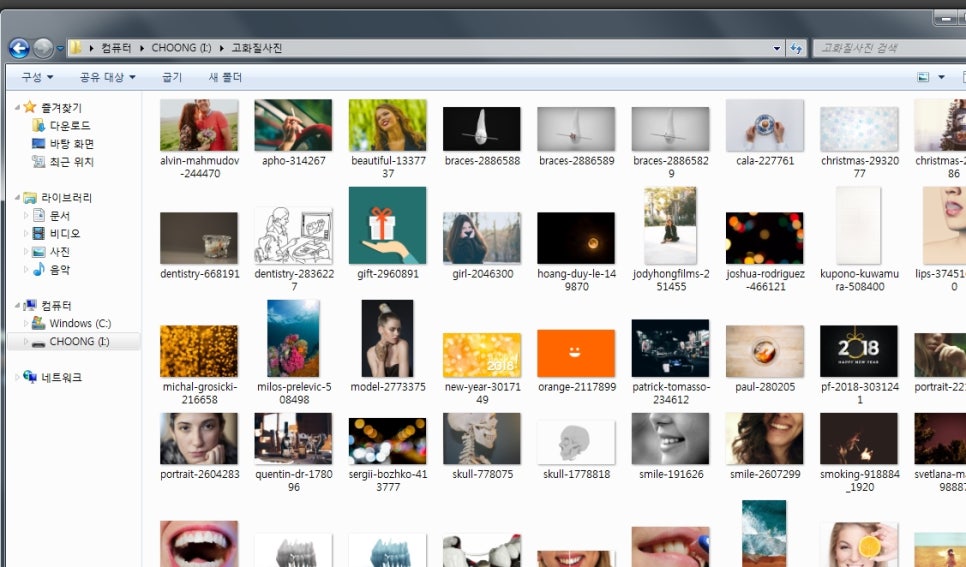The image size is (966, 567).
Task: Click the file name sergii-bozhko-413777
Action: click(388, 480)
